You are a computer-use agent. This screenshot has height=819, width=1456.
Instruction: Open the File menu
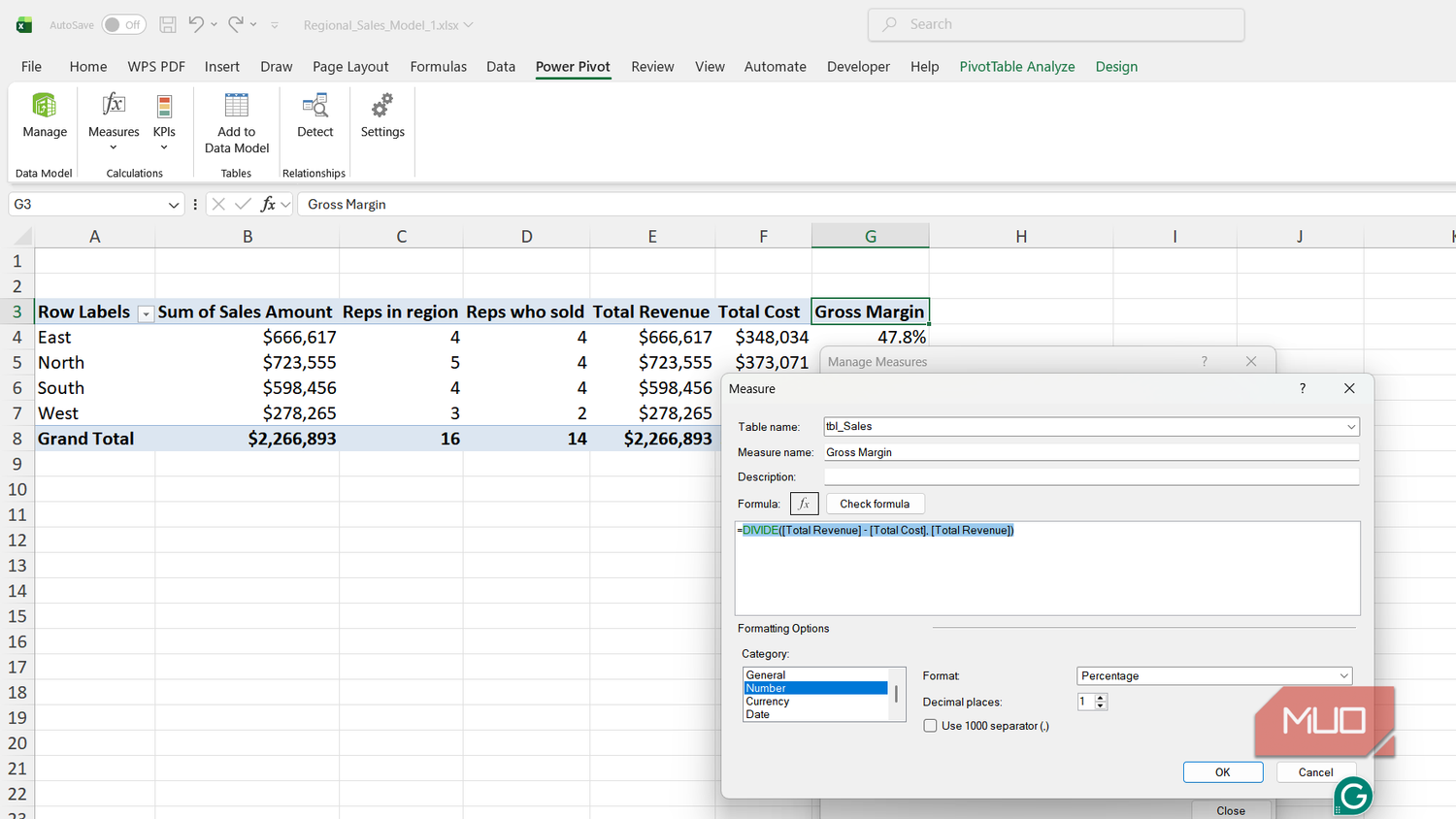[31, 67]
